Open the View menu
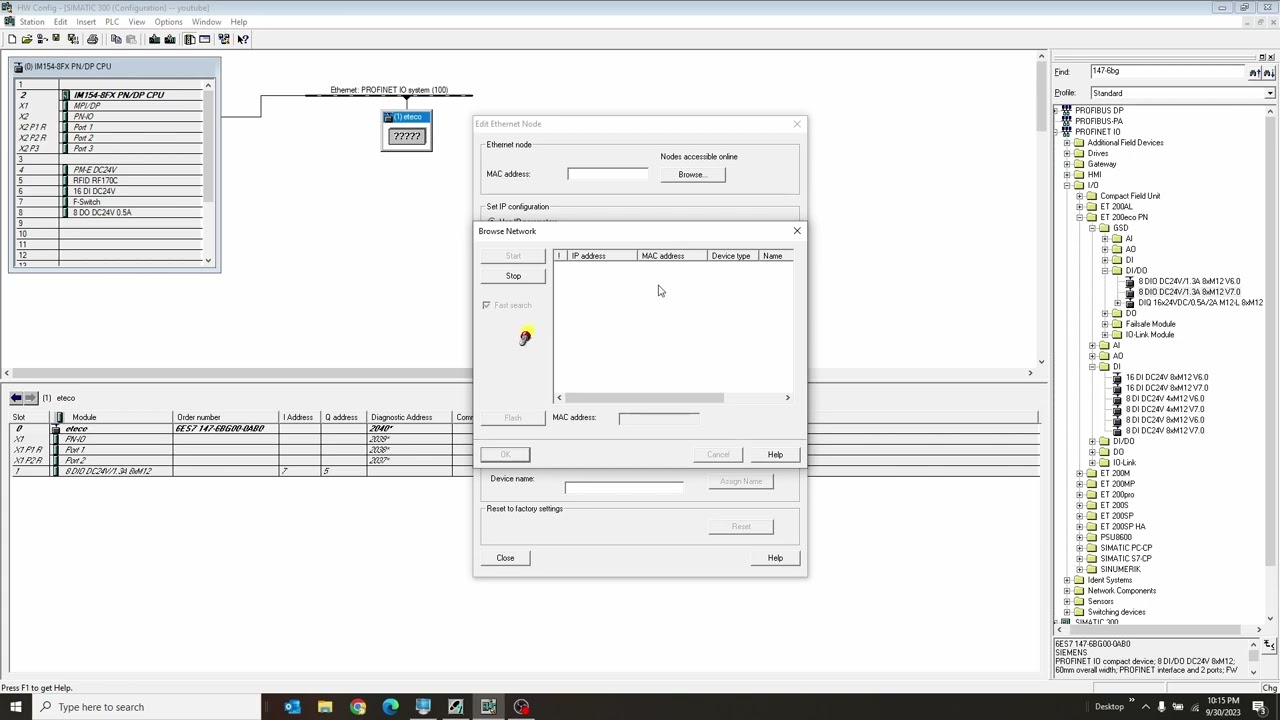Image resolution: width=1280 pixels, height=720 pixels. pos(137,22)
